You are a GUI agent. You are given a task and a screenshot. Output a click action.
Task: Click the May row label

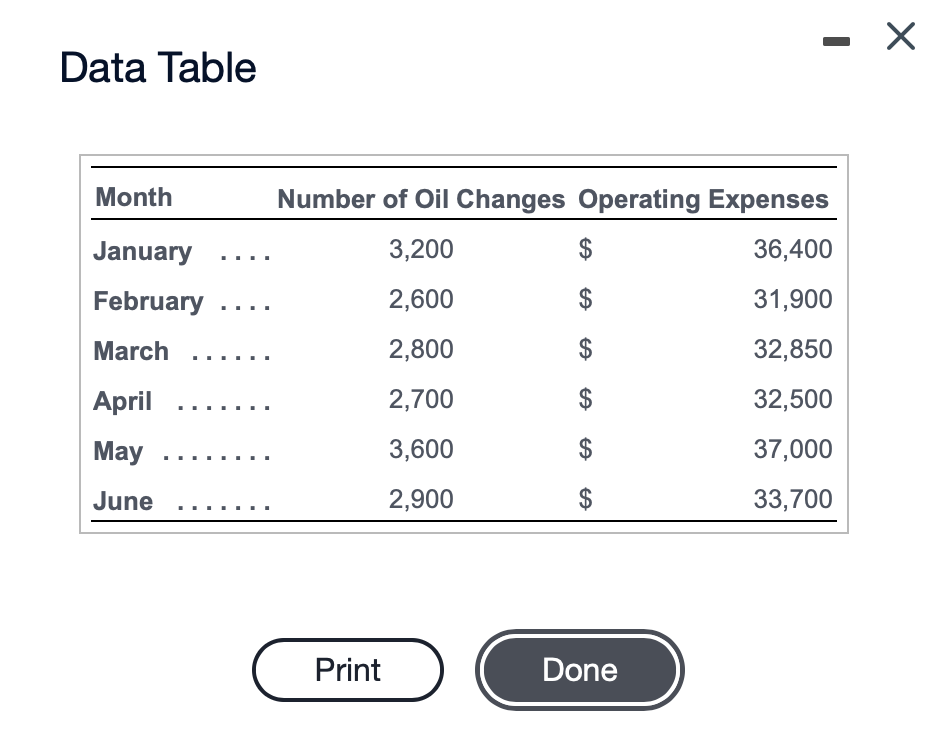tap(118, 451)
